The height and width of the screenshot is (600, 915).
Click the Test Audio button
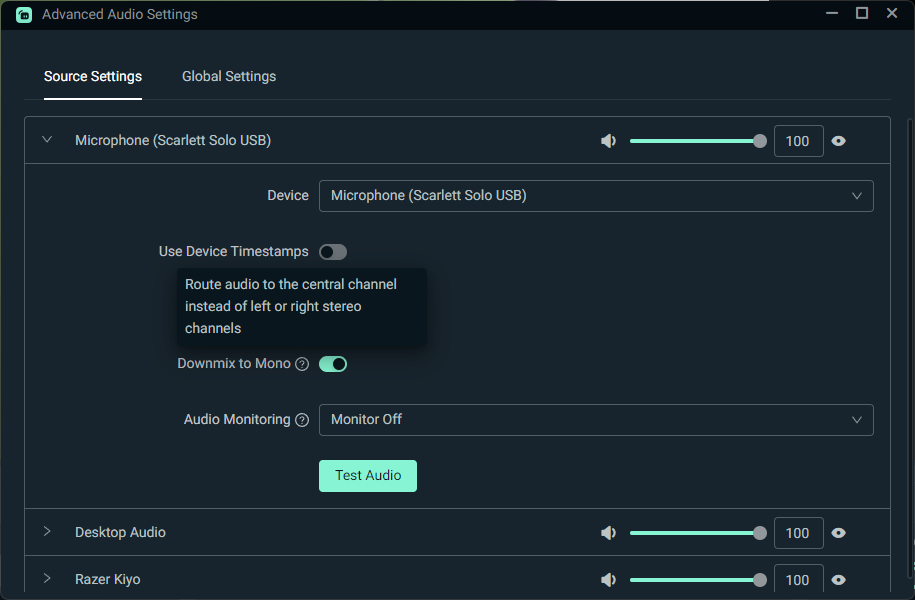[367, 475]
